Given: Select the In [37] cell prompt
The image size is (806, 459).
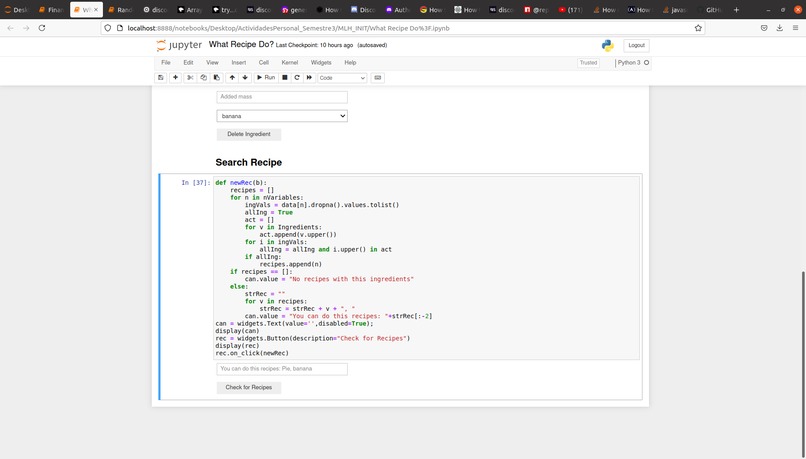Looking at the screenshot, I should tap(195, 182).
